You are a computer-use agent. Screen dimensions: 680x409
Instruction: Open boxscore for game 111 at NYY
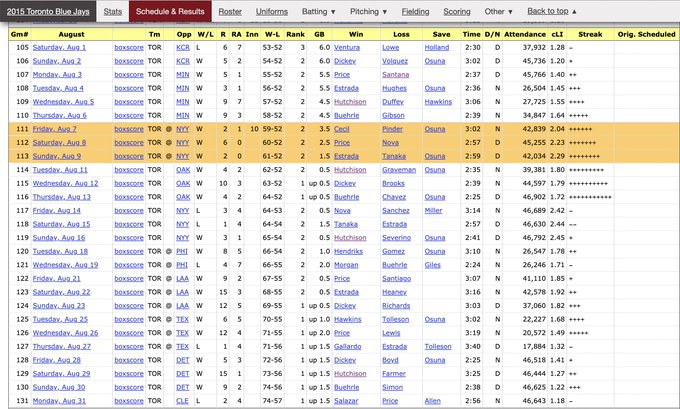(129, 129)
